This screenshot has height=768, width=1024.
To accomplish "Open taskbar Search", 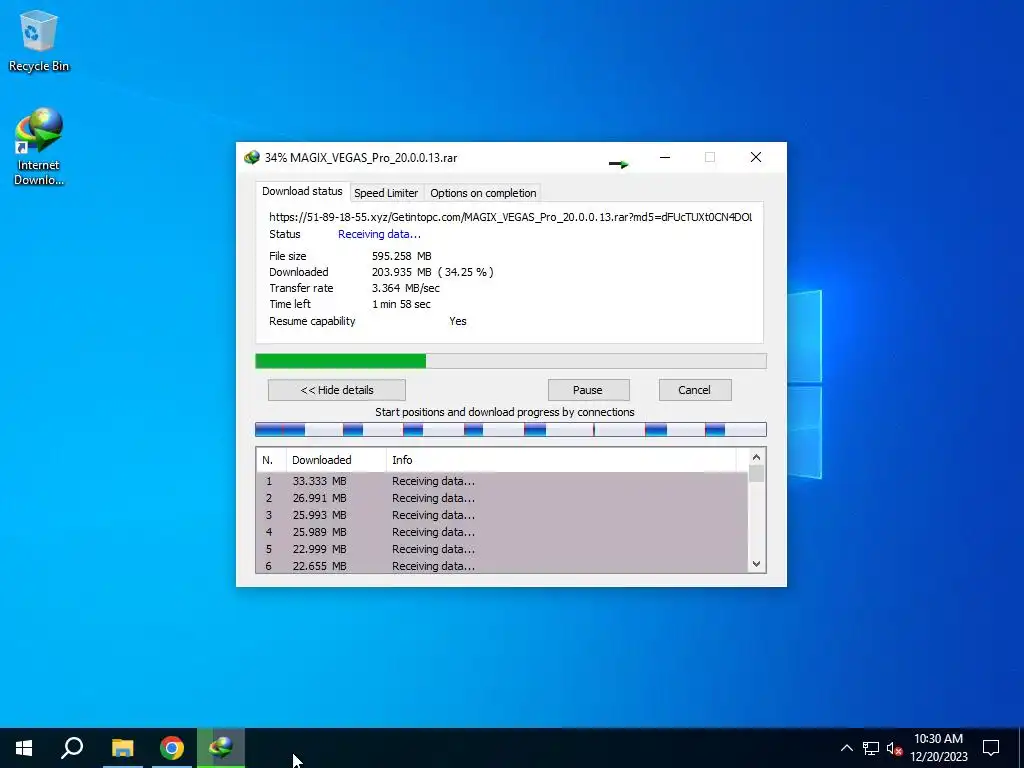I will point(72,748).
